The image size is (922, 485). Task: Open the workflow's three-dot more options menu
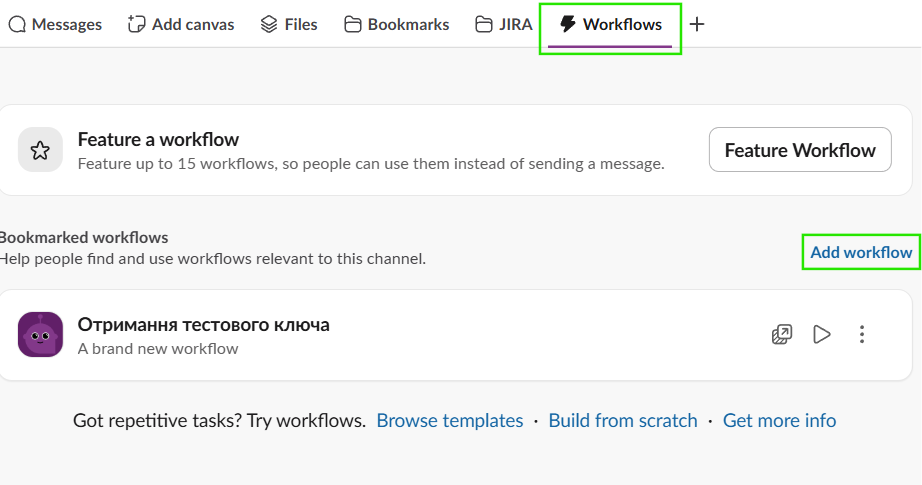862,335
